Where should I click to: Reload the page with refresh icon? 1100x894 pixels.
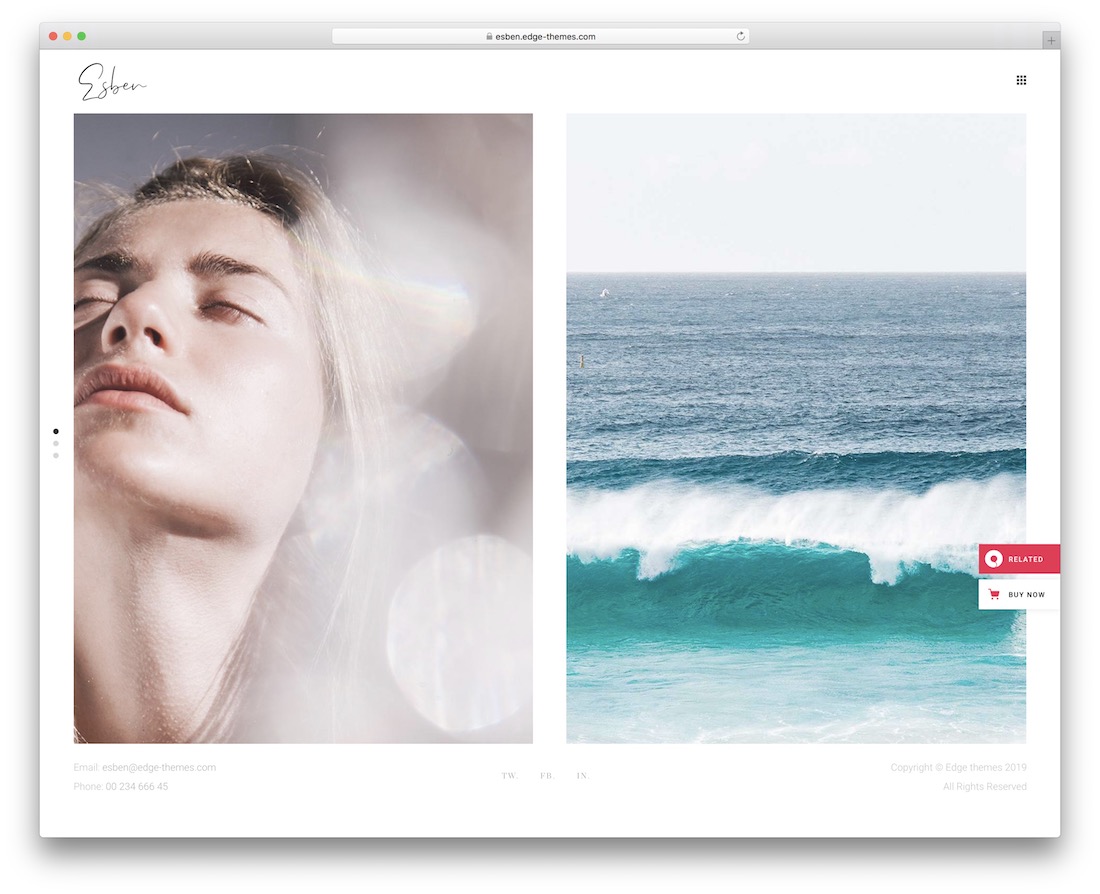[740, 36]
